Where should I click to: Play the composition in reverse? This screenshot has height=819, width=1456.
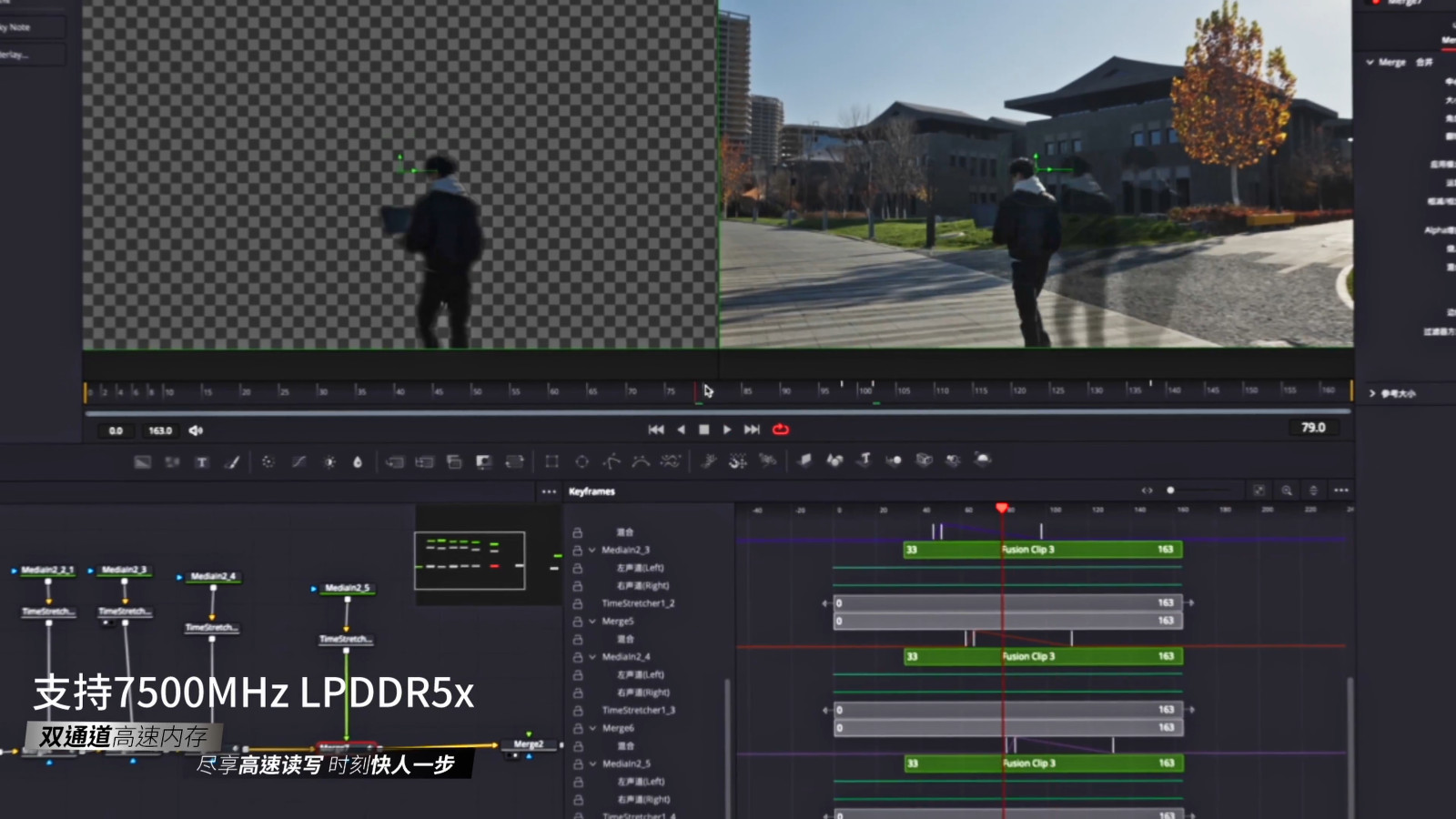681,430
